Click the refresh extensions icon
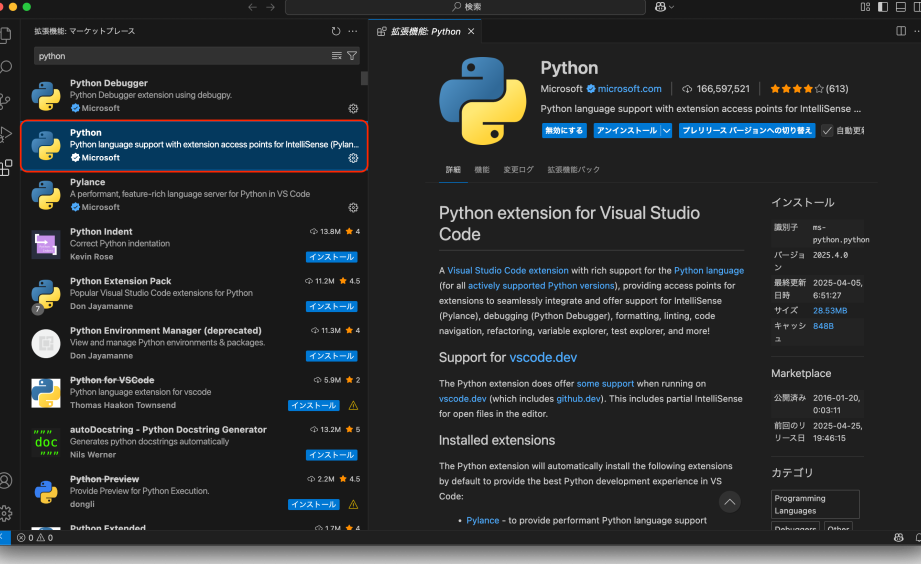The image size is (921, 564). [x=336, y=31]
